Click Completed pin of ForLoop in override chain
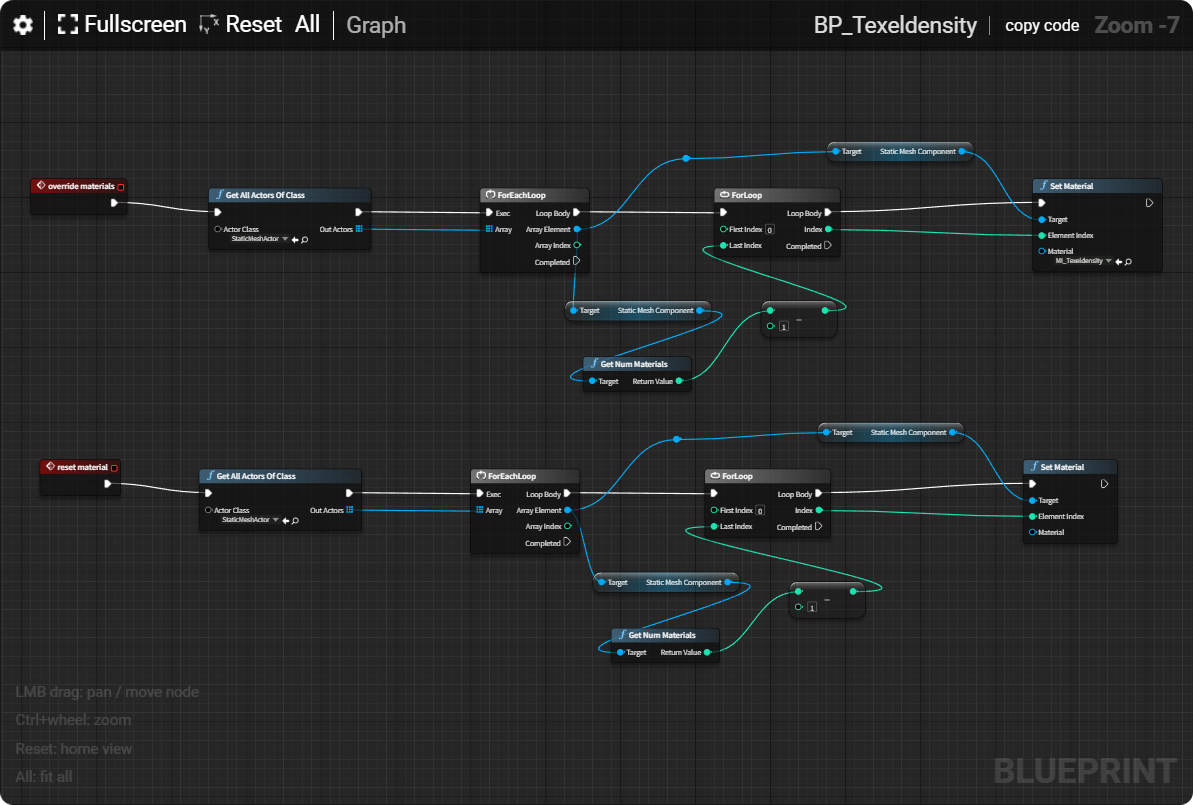The image size is (1193, 805). [828, 245]
